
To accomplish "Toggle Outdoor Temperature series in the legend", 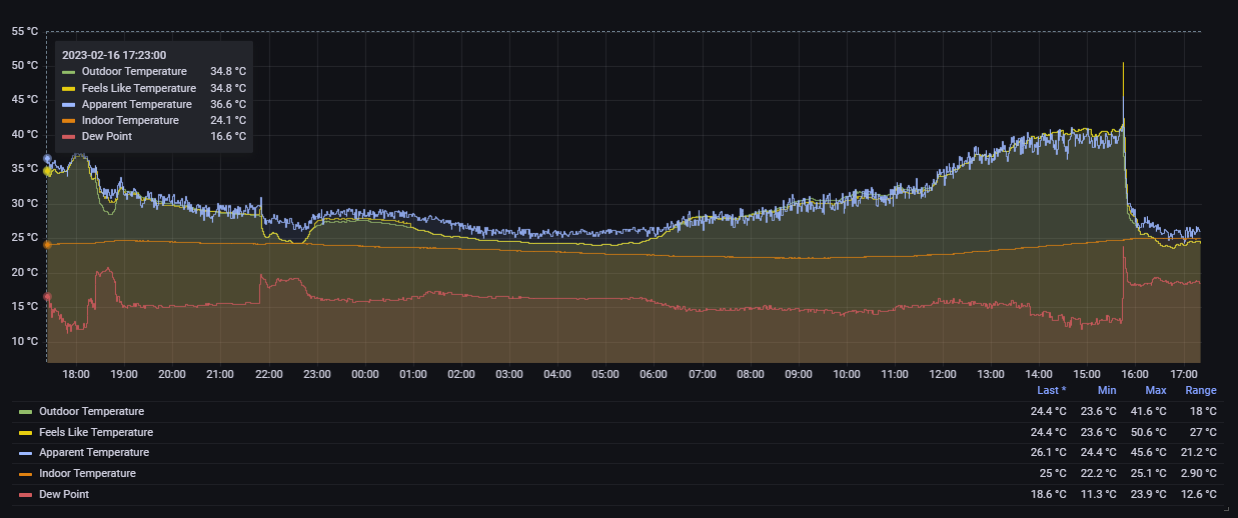I will pyautogui.click(x=91, y=411).
